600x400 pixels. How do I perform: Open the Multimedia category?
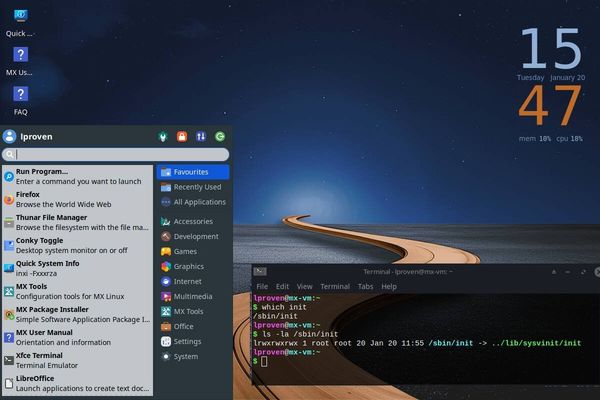[x=193, y=296]
